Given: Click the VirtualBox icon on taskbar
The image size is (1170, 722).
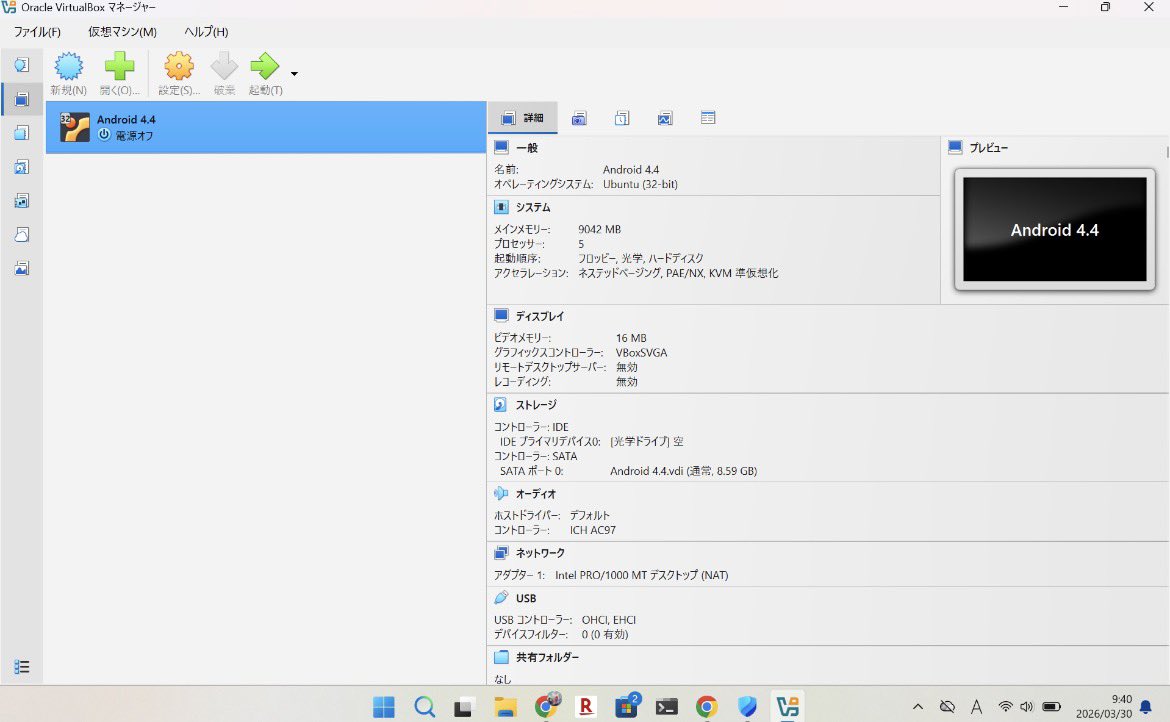Looking at the screenshot, I should coord(787,706).
